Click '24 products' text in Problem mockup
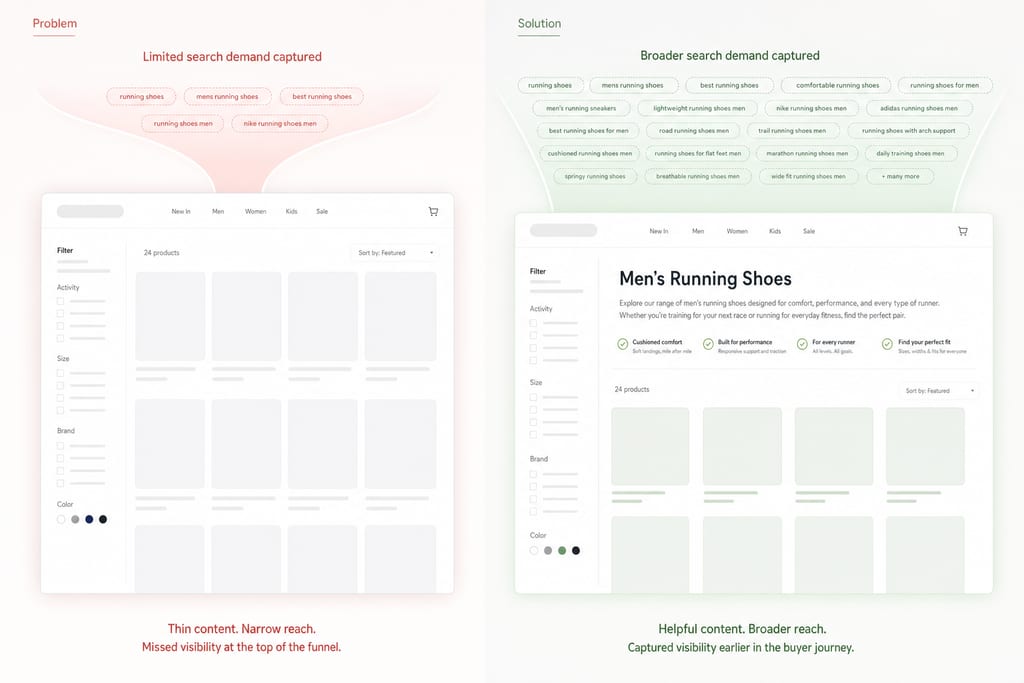 (161, 253)
